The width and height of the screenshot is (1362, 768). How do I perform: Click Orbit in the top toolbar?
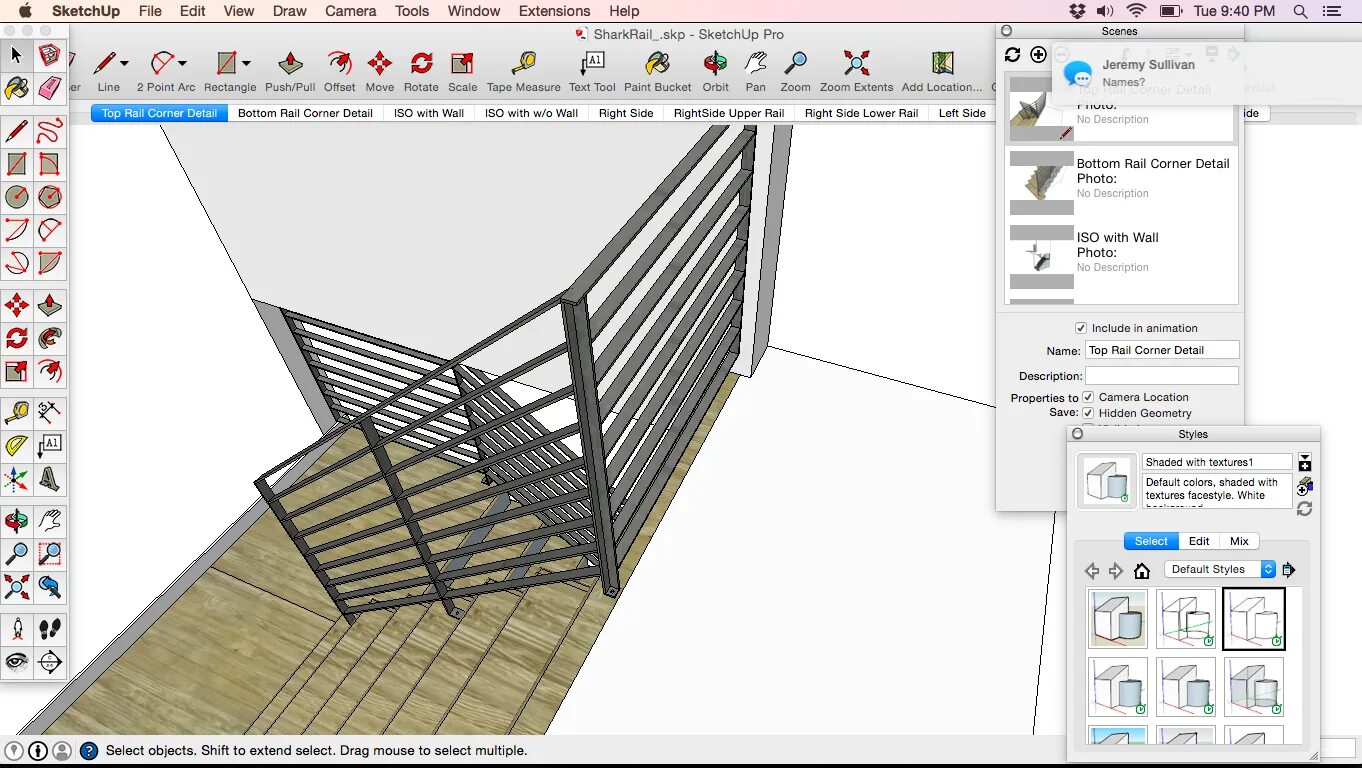715,72
